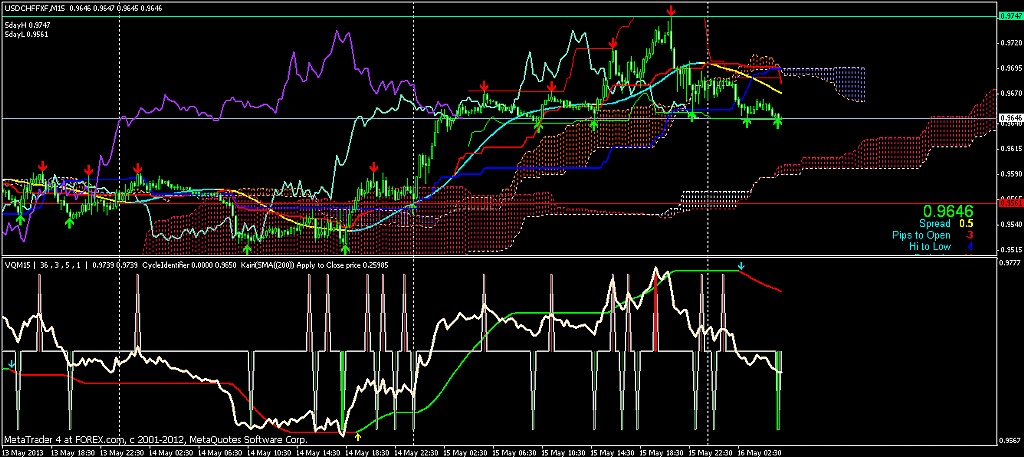Click the 14 May 14:30 time label

(x=317, y=452)
